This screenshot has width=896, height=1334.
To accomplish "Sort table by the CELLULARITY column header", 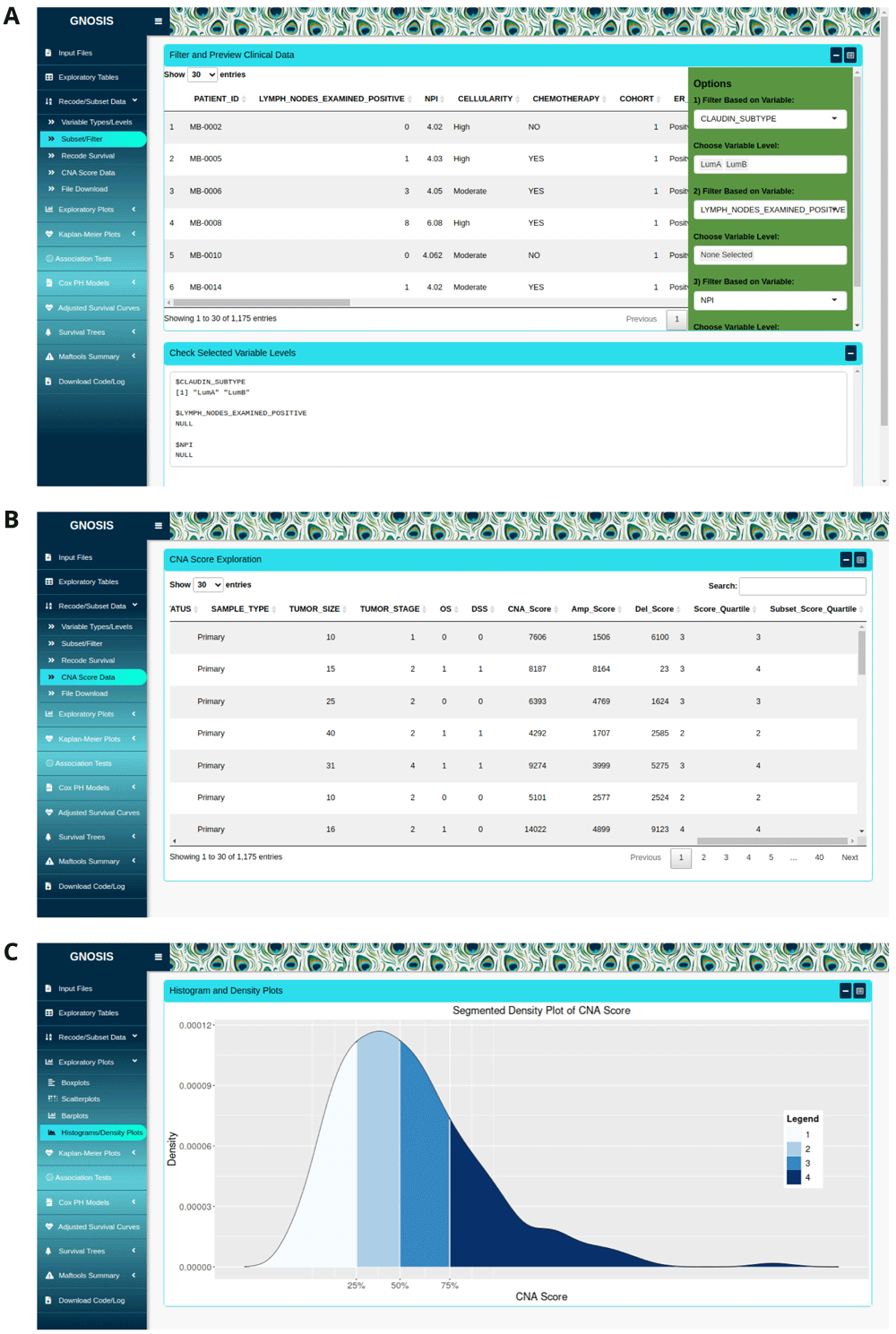I will (485, 99).
